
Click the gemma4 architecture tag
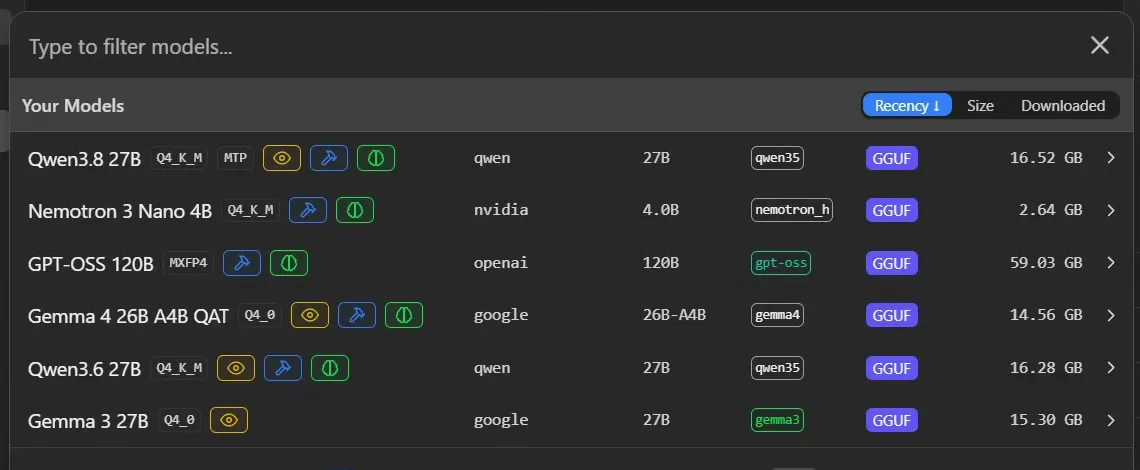(777, 315)
